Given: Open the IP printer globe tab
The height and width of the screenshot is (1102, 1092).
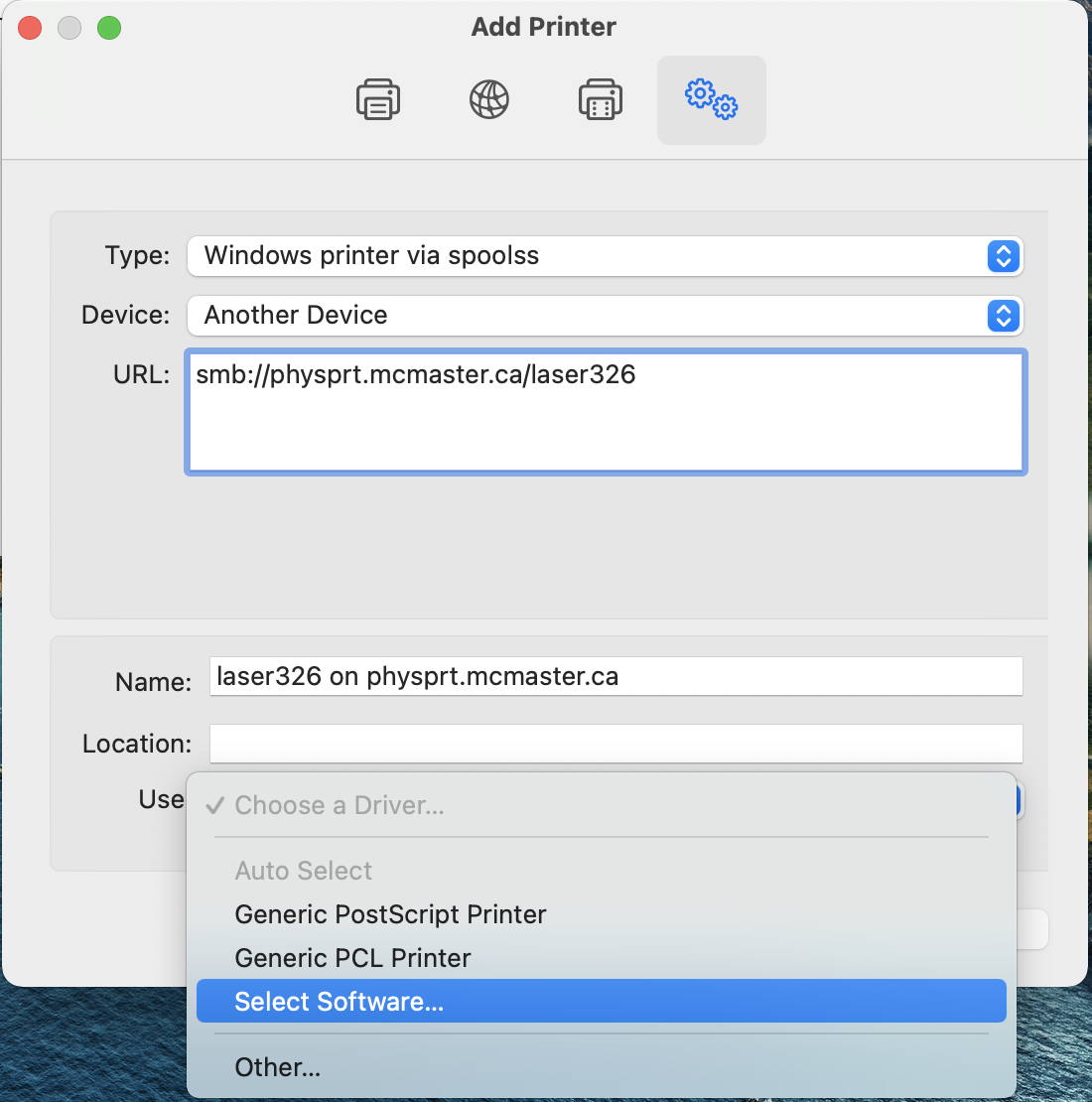Looking at the screenshot, I should (x=489, y=100).
